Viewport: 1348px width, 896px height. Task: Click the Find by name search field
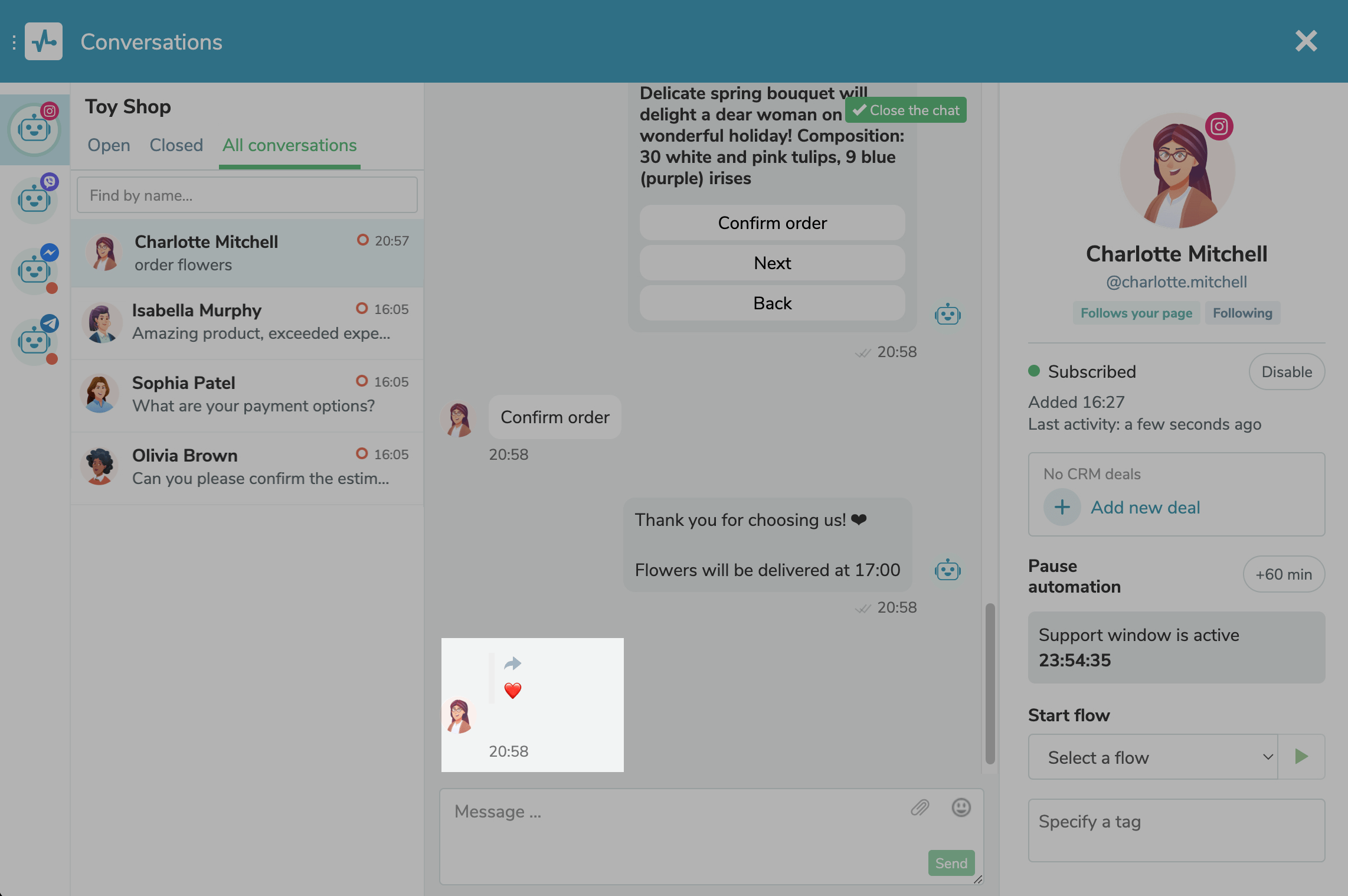pyautogui.click(x=248, y=194)
